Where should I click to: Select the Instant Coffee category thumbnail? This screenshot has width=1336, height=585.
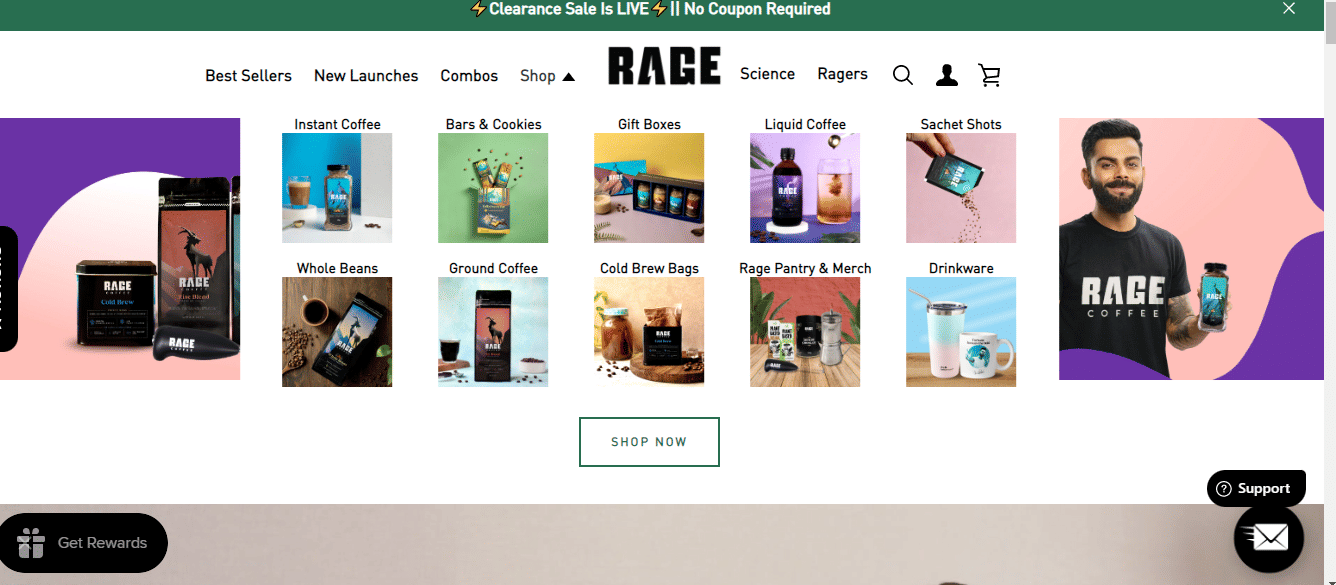(337, 188)
